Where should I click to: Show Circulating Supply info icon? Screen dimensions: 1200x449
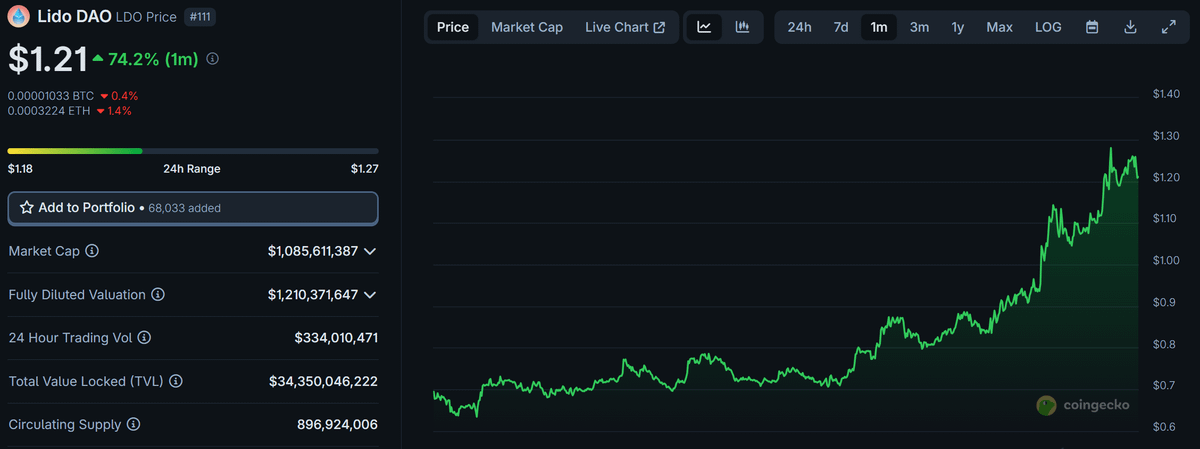click(134, 425)
